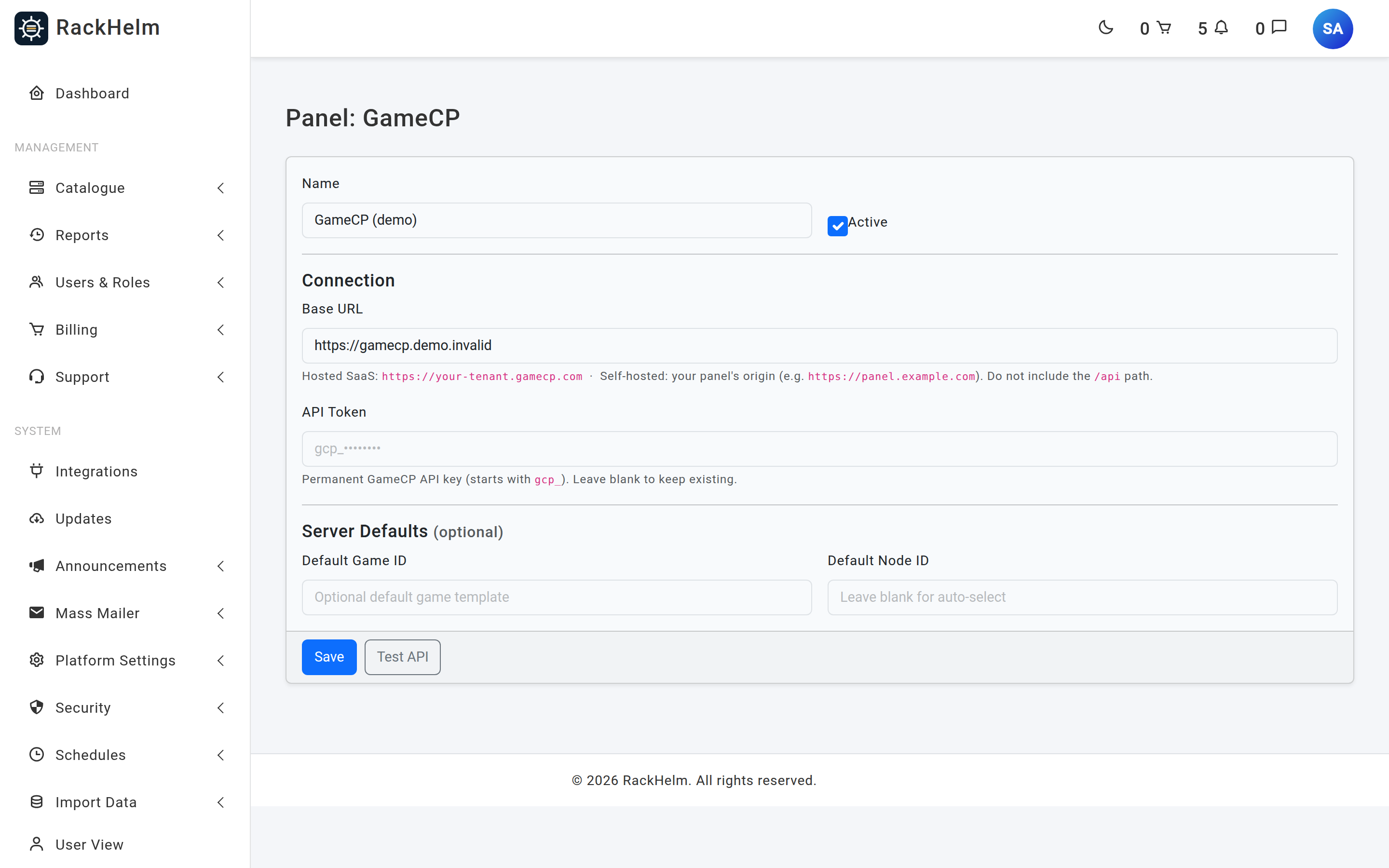Click the Dashboard home icon
Image resolution: width=1389 pixels, height=868 pixels.
(x=37, y=93)
